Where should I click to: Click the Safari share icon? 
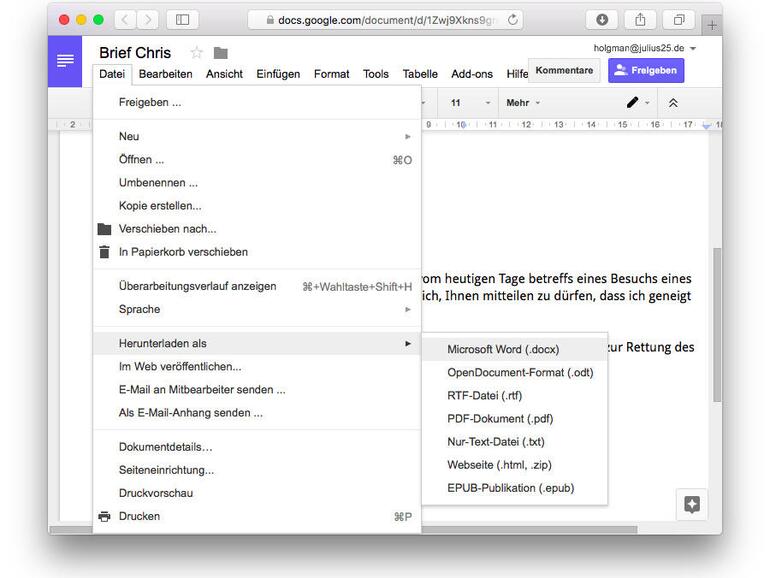point(640,20)
